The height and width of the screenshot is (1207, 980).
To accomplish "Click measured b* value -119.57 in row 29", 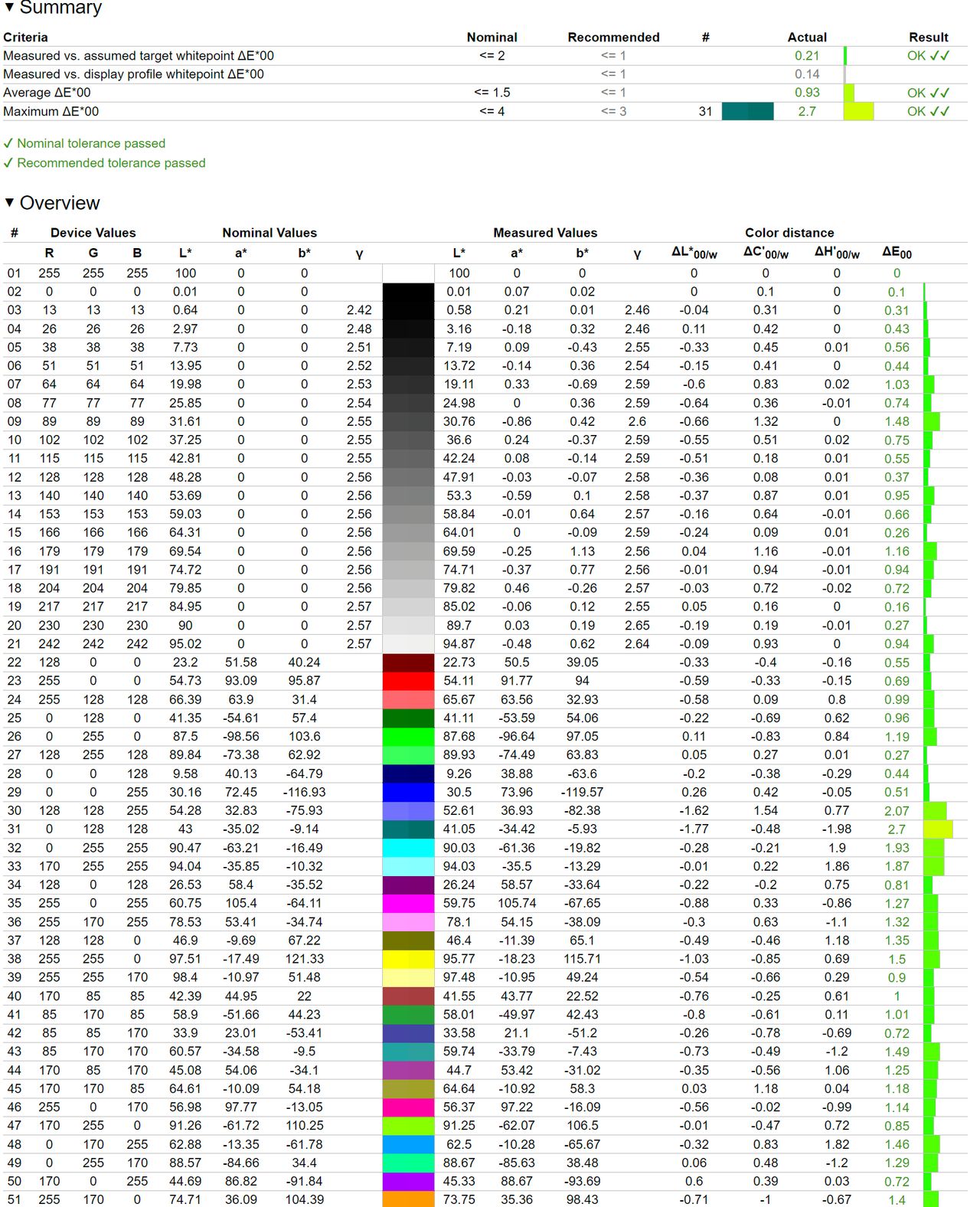I will tap(582, 792).
